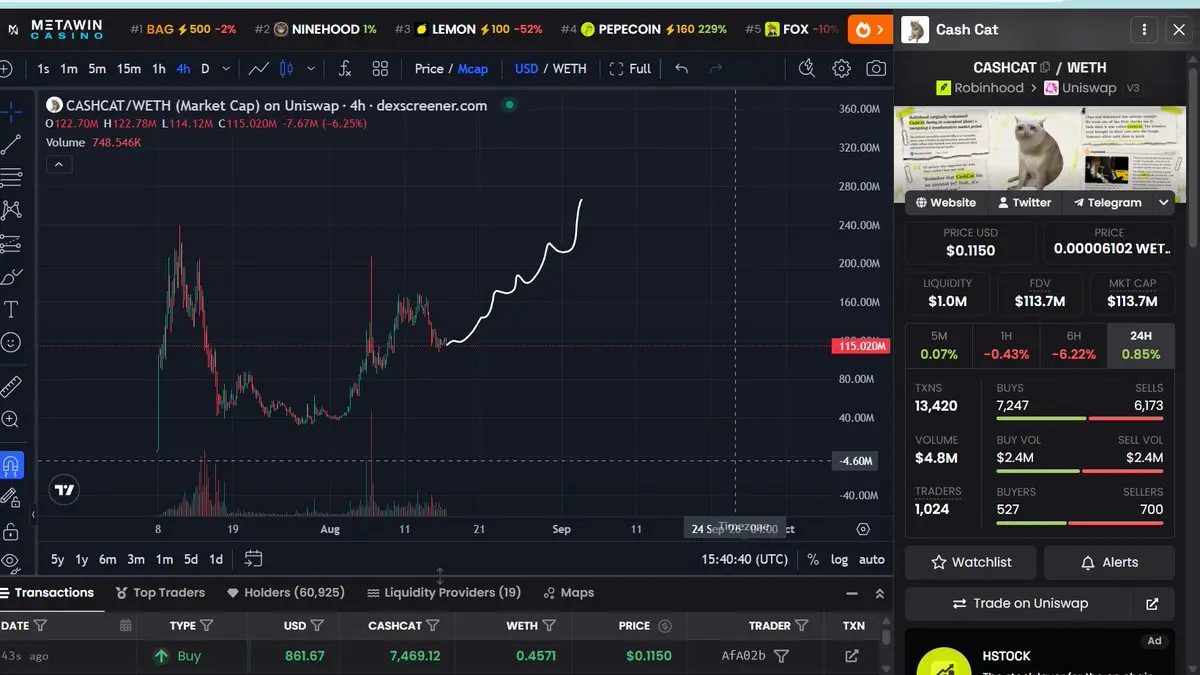Select the trend line drawing tool

(x=11, y=144)
